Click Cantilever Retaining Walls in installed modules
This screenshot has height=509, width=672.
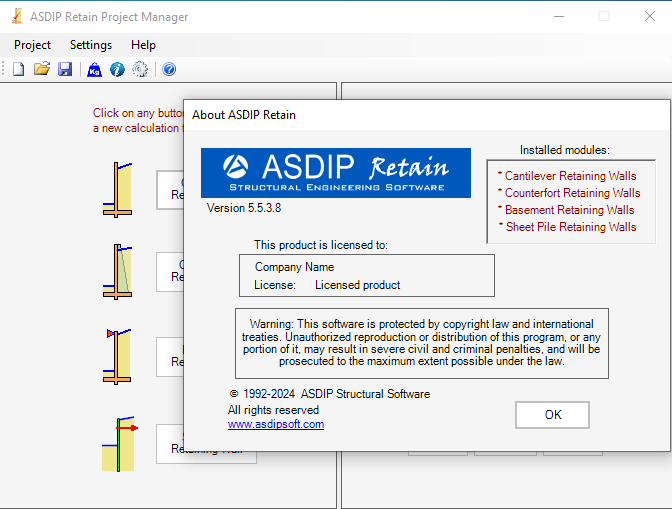tap(570, 176)
